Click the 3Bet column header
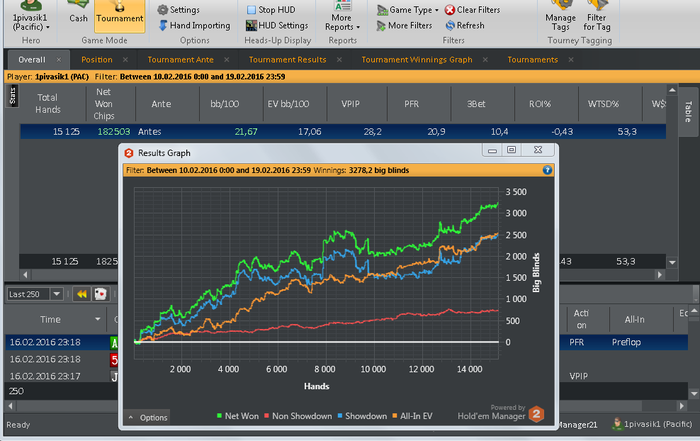The height and width of the screenshot is (441, 700). tap(476, 104)
